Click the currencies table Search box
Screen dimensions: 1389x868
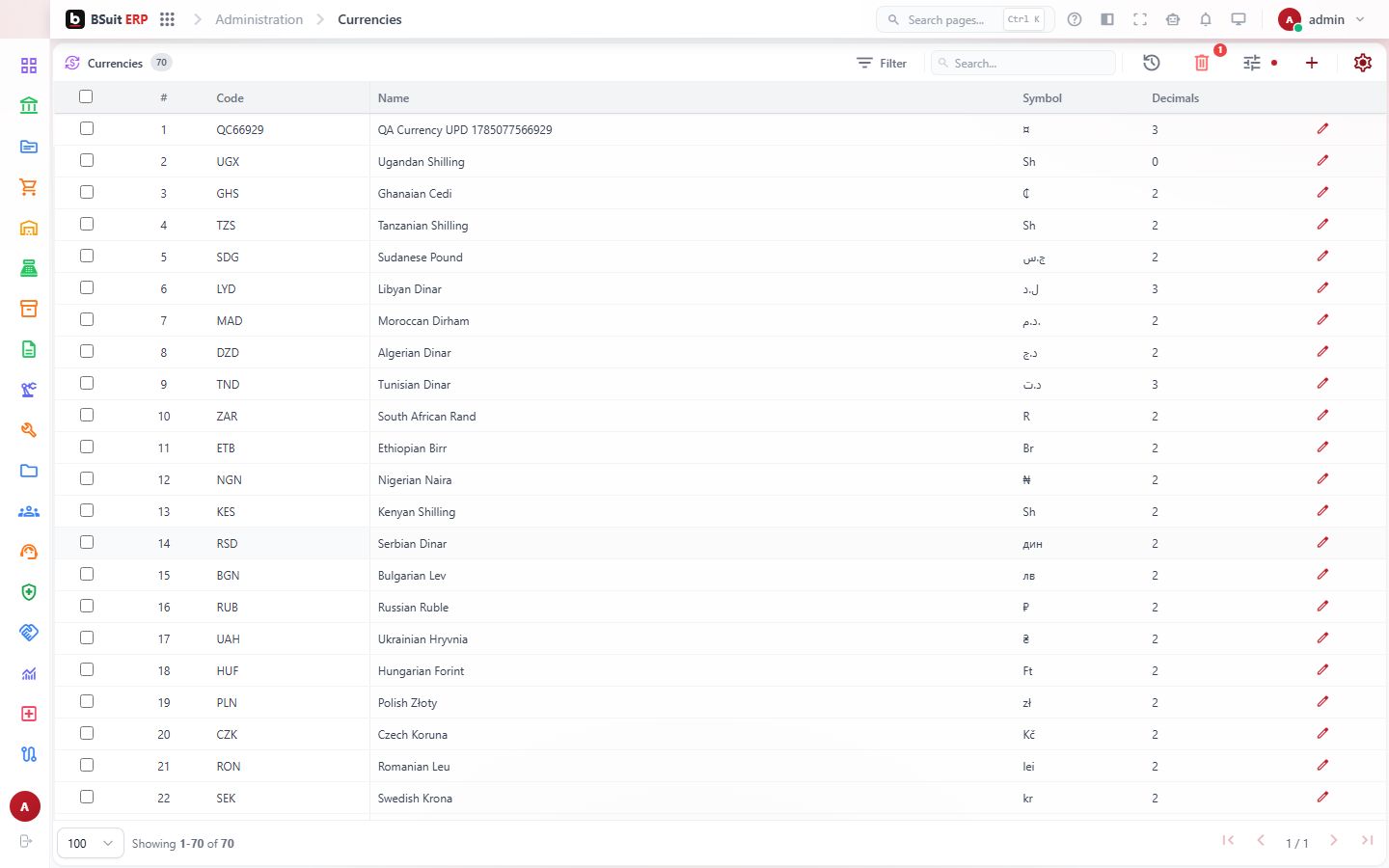(x=1023, y=63)
